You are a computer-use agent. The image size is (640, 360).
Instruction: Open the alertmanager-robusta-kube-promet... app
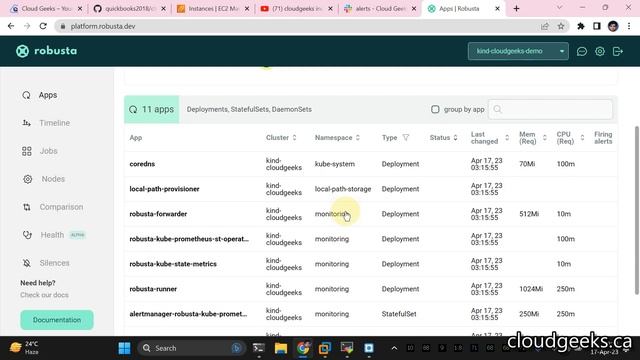188,314
